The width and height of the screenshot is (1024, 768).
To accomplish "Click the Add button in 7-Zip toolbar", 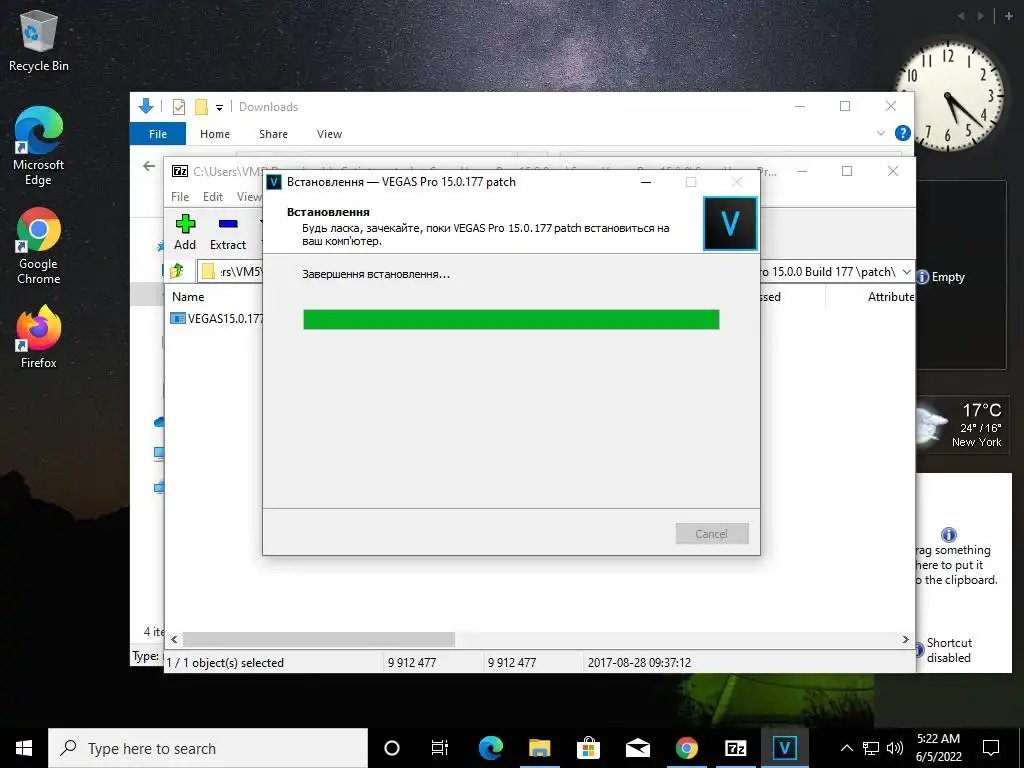I will coord(185,232).
